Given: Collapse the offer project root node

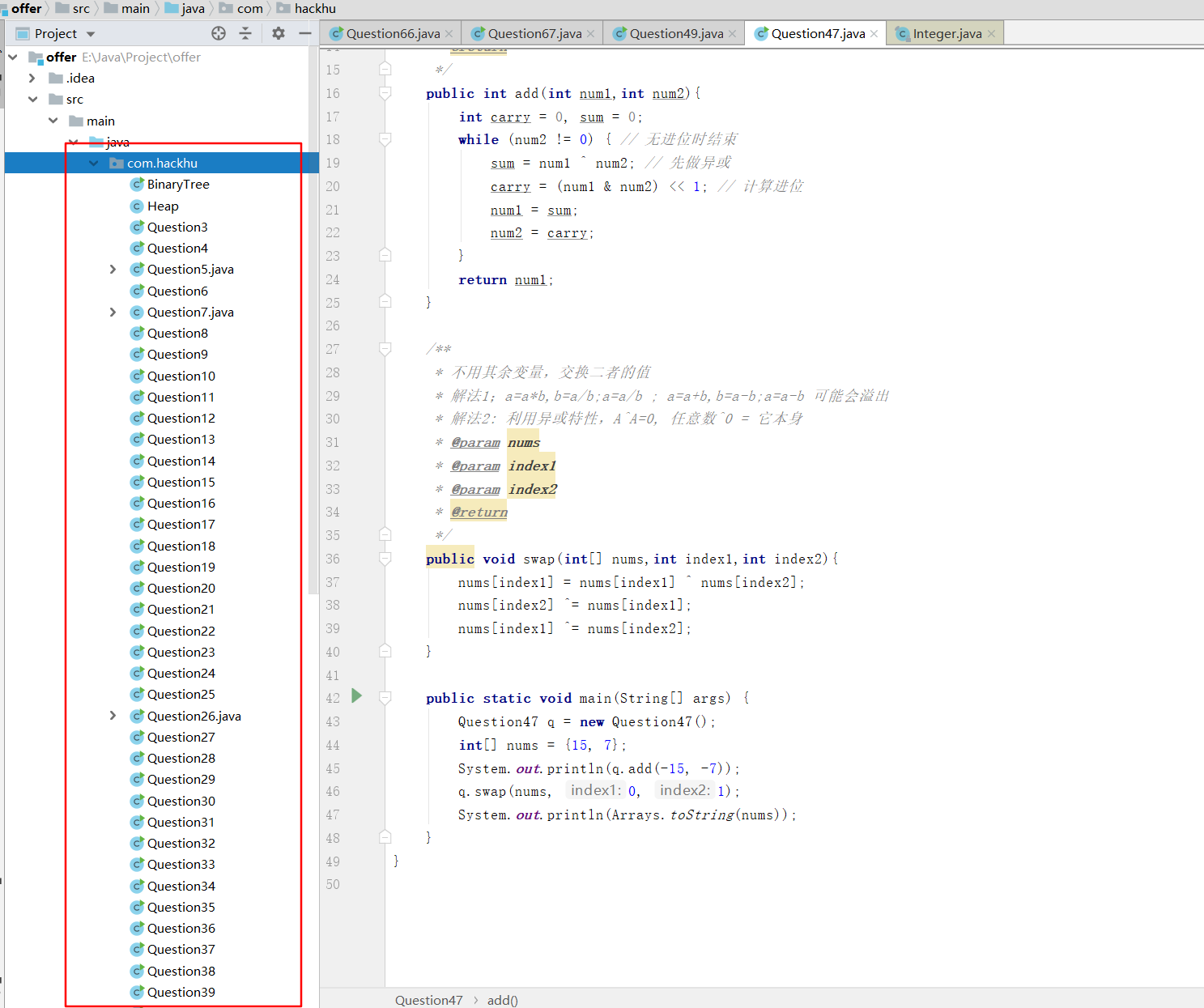Looking at the screenshot, I should 13,57.
